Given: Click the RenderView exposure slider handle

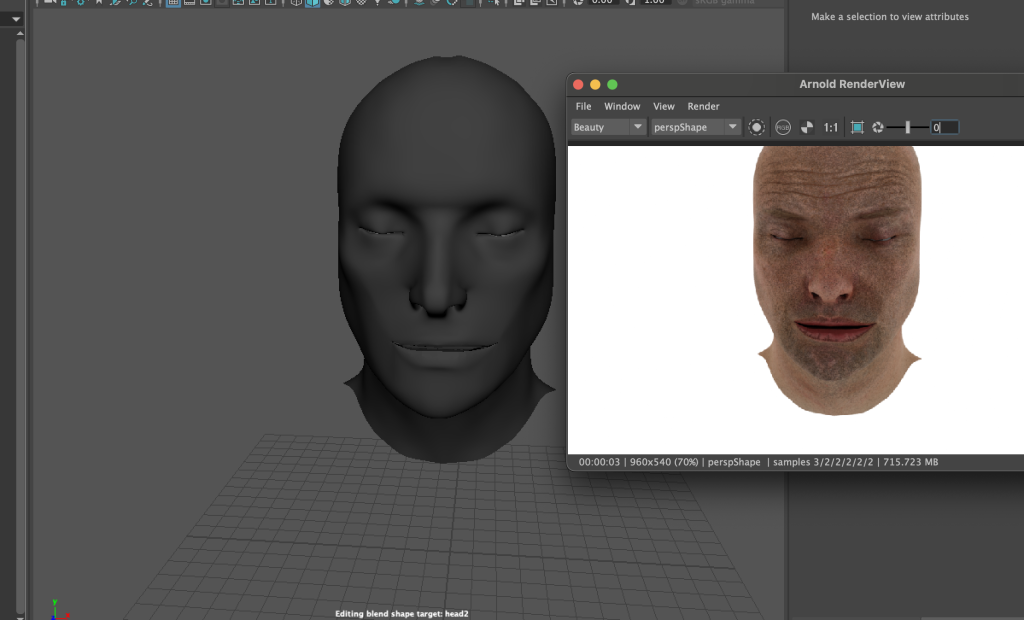Looking at the screenshot, I should (908, 127).
